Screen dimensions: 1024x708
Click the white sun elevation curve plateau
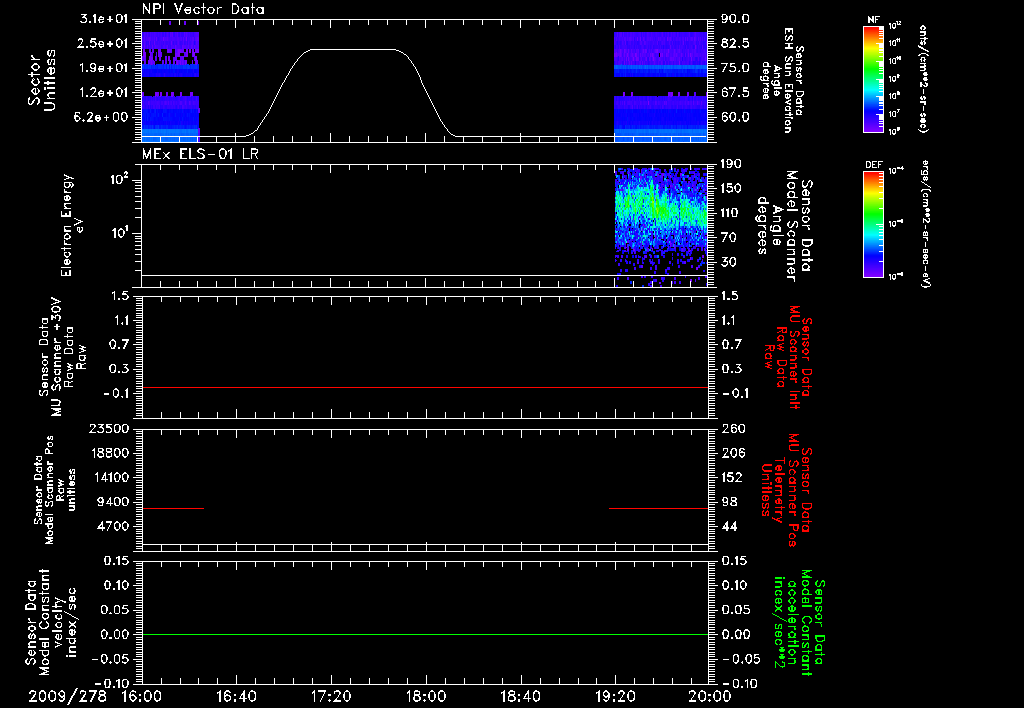coord(353,49)
